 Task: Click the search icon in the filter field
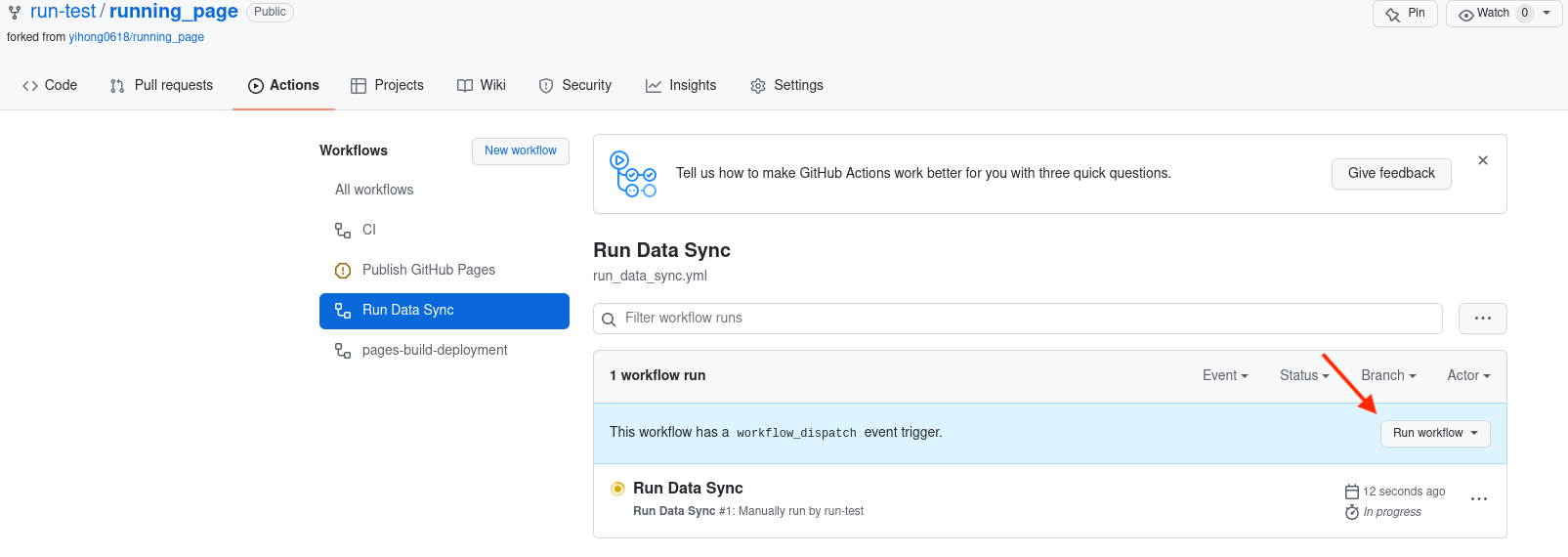(x=609, y=320)
